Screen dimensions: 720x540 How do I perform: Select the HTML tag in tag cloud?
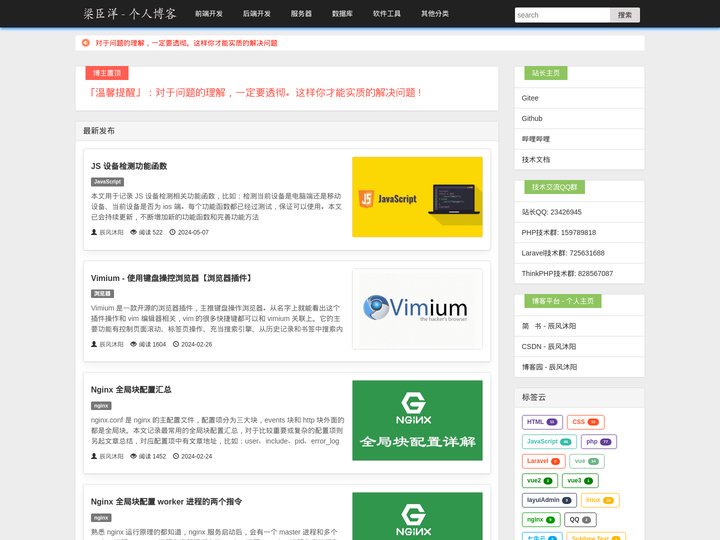tap(542, 422)
